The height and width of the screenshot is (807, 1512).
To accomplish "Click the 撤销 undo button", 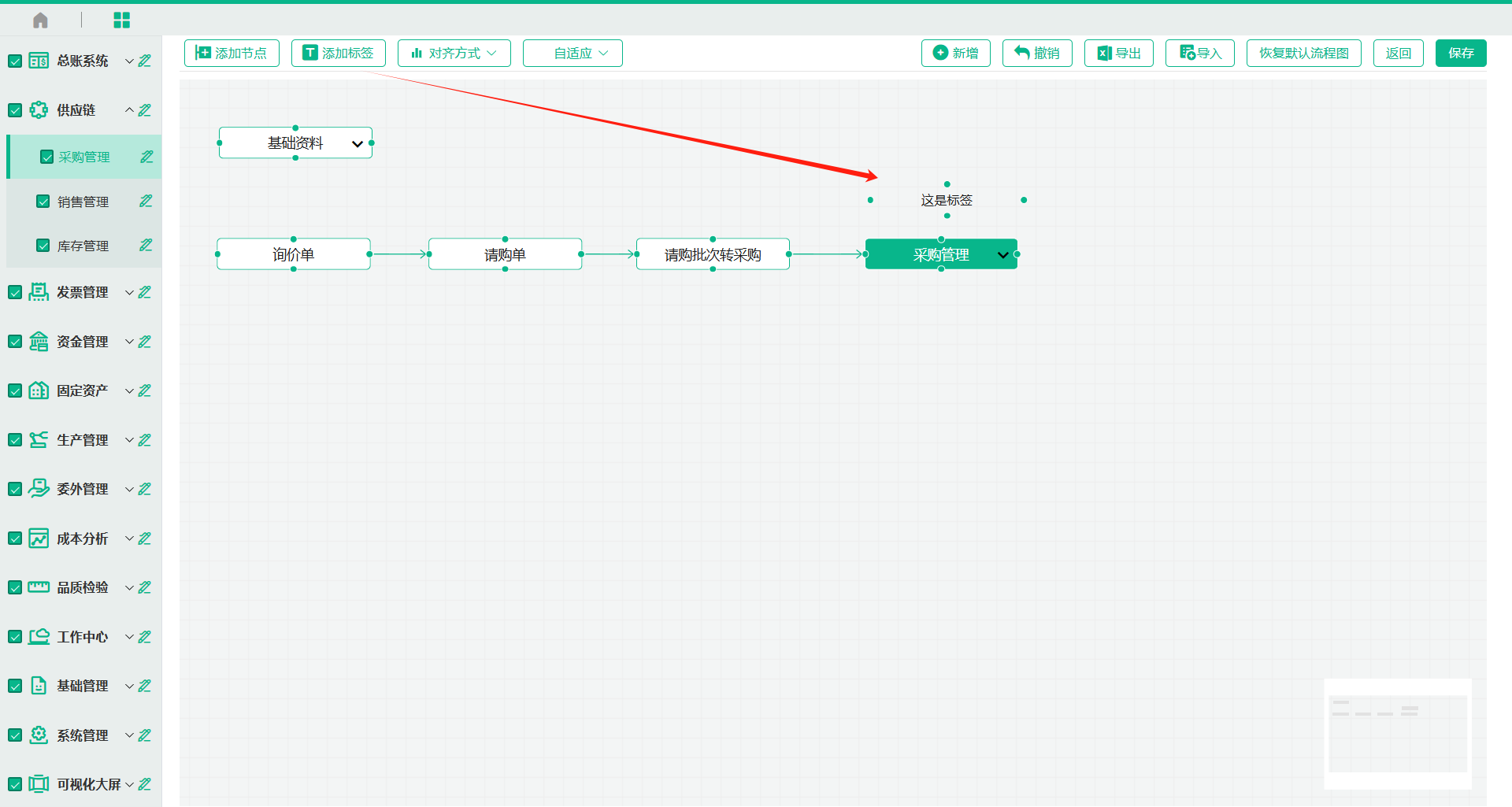I will pyautogui.click(x=1037, y=53).
